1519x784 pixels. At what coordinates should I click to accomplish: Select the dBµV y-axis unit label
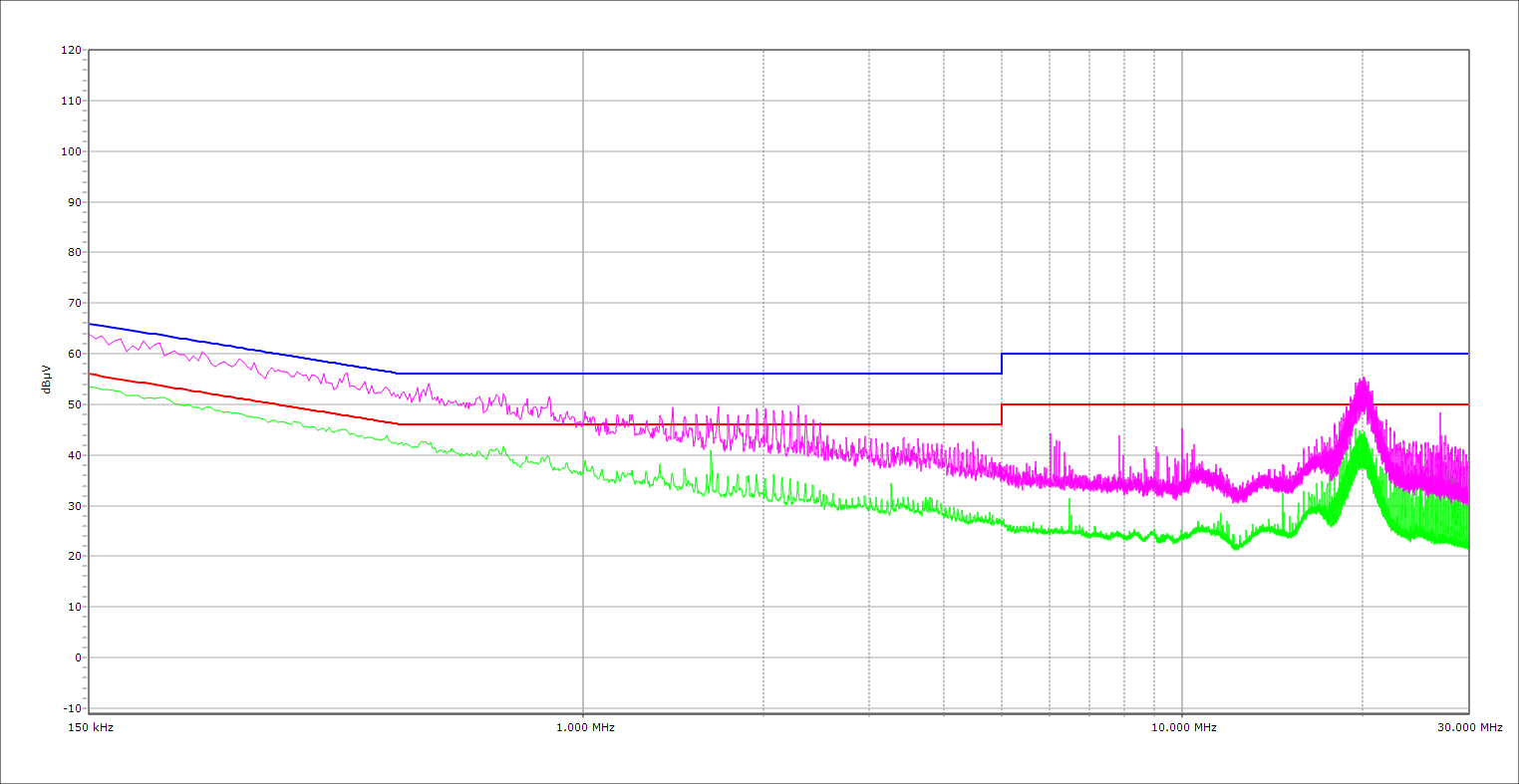point(46,379)
